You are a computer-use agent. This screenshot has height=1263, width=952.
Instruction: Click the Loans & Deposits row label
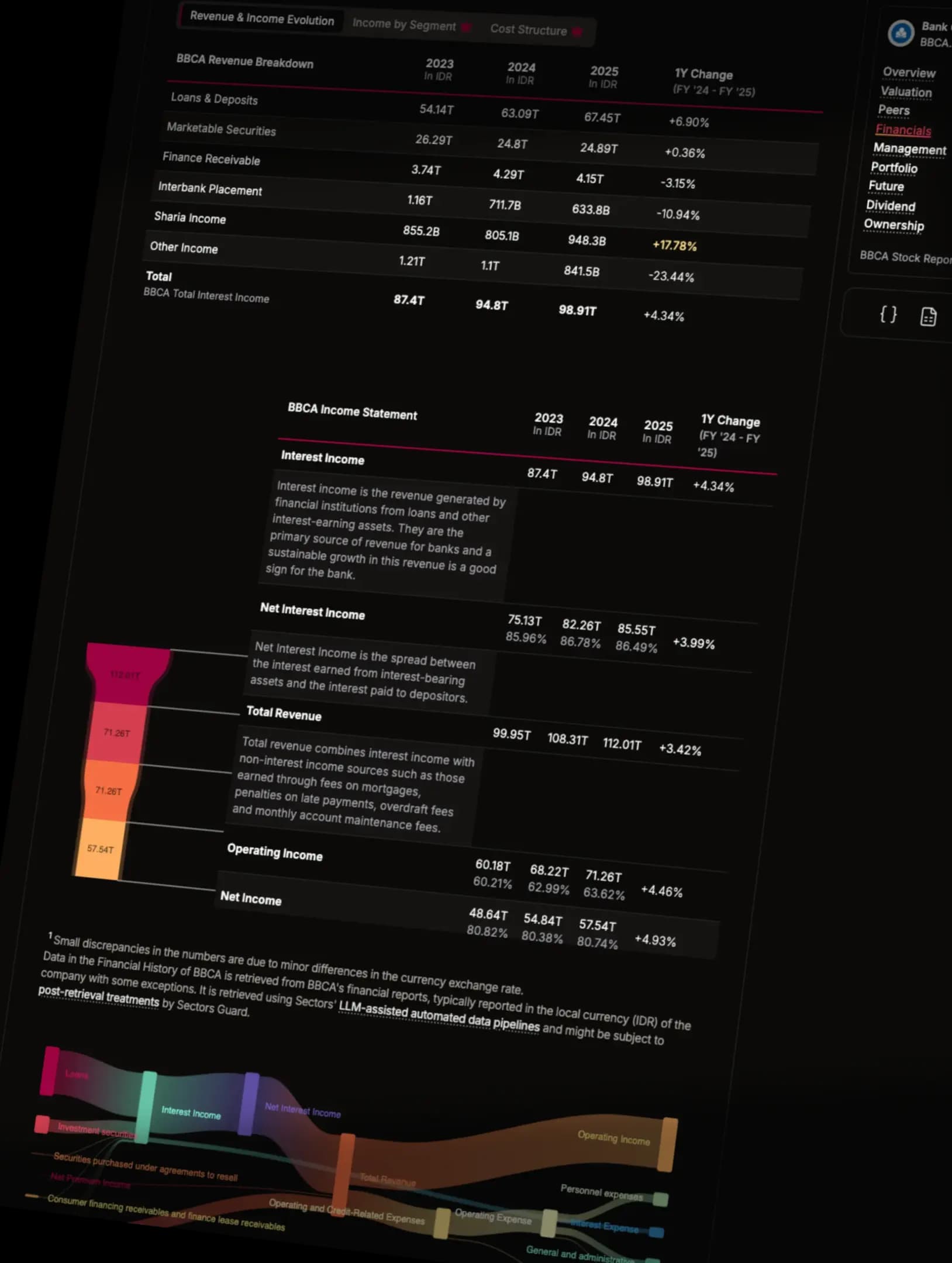214,99
